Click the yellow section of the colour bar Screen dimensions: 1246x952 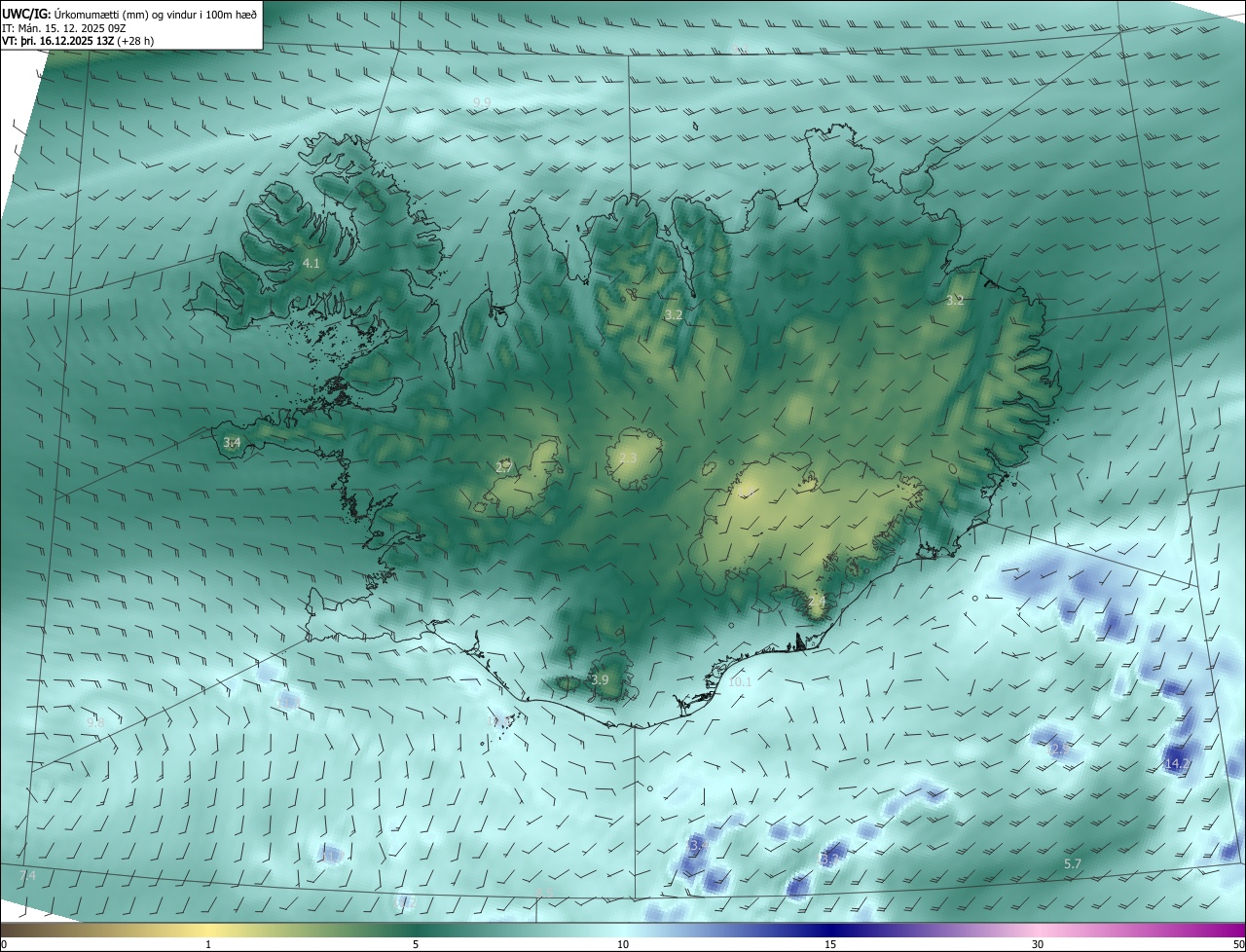(x=209, y=930)
